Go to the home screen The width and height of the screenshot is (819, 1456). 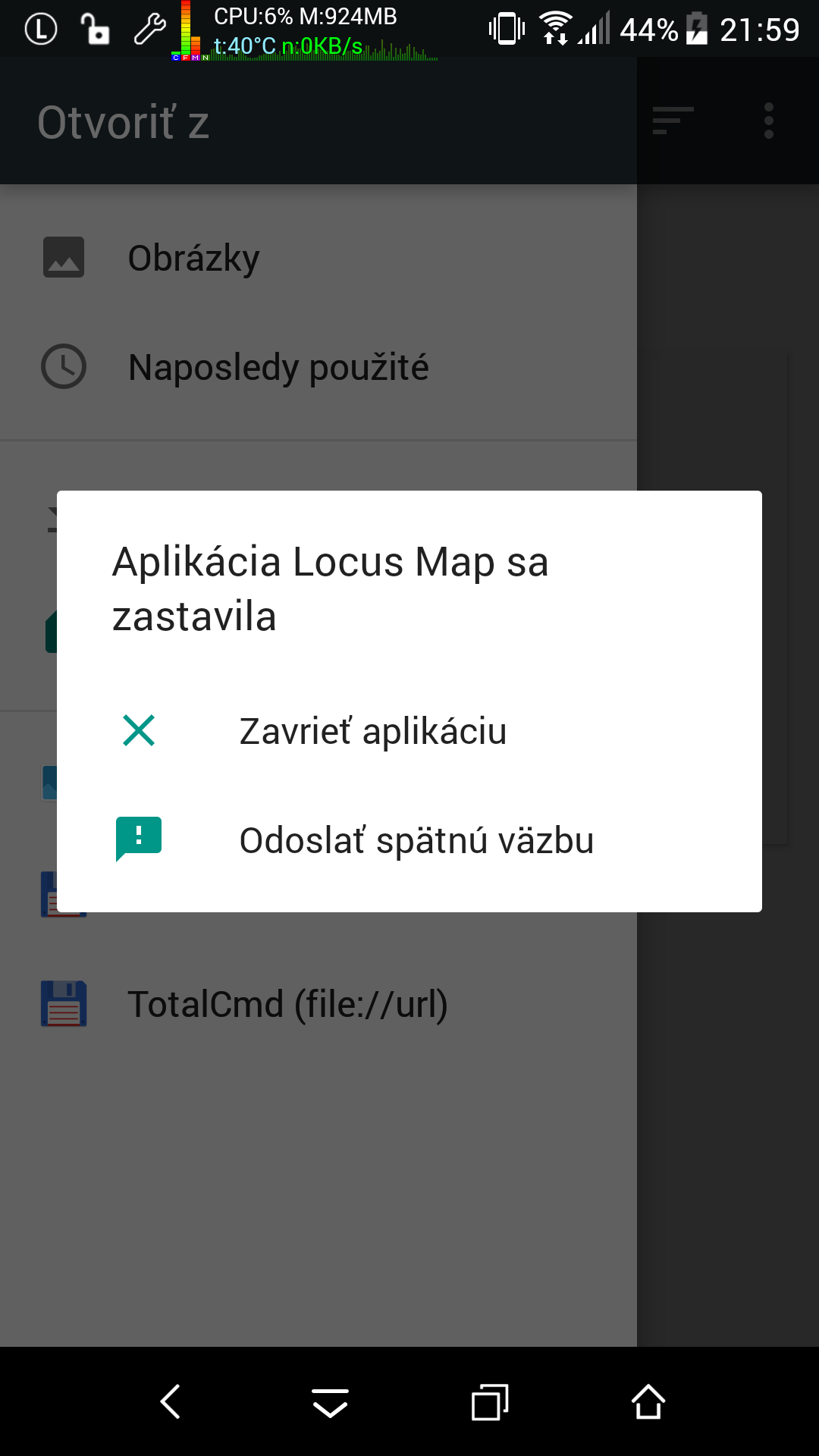coord(648,1401)
